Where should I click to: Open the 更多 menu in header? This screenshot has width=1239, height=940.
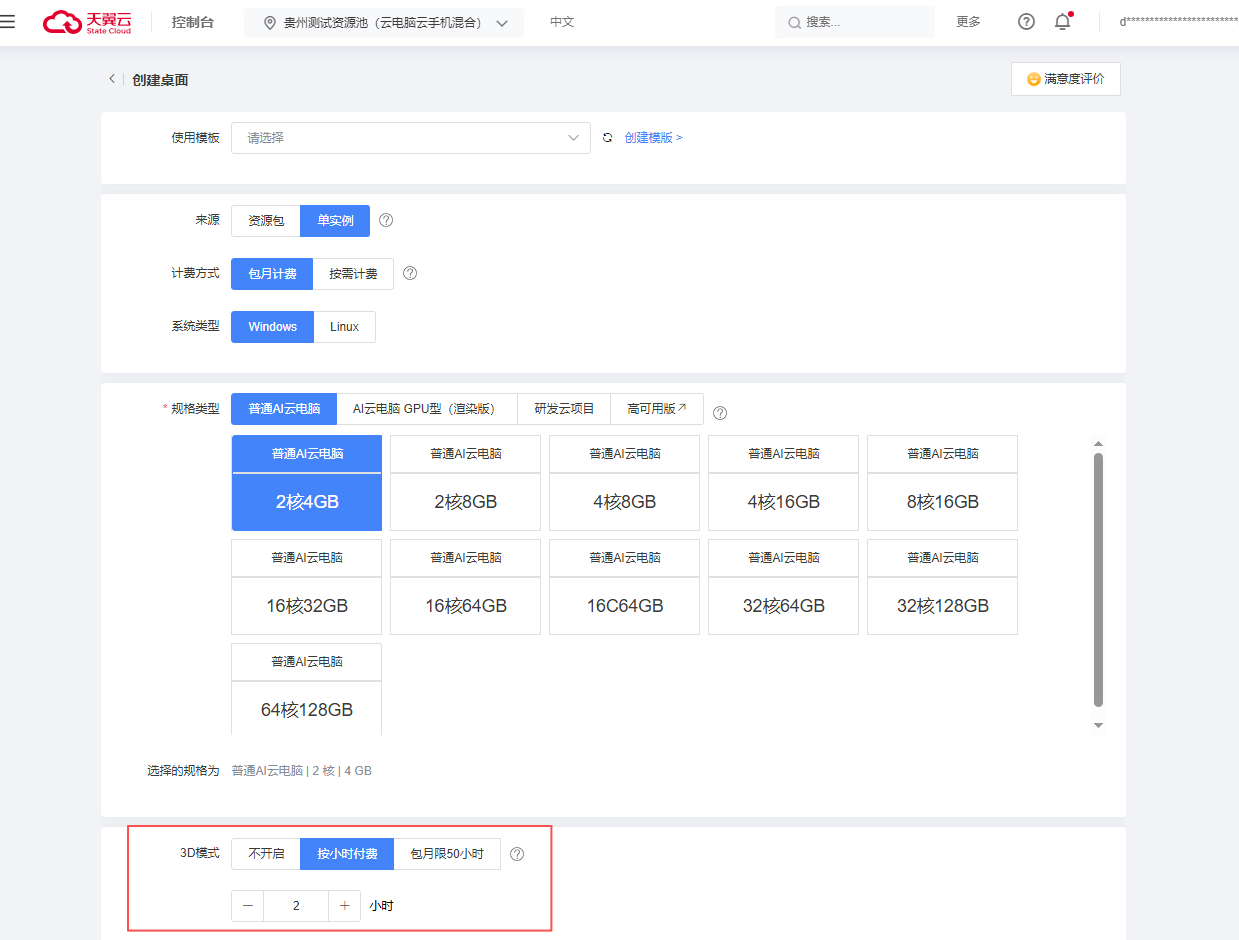click(968, 22)
